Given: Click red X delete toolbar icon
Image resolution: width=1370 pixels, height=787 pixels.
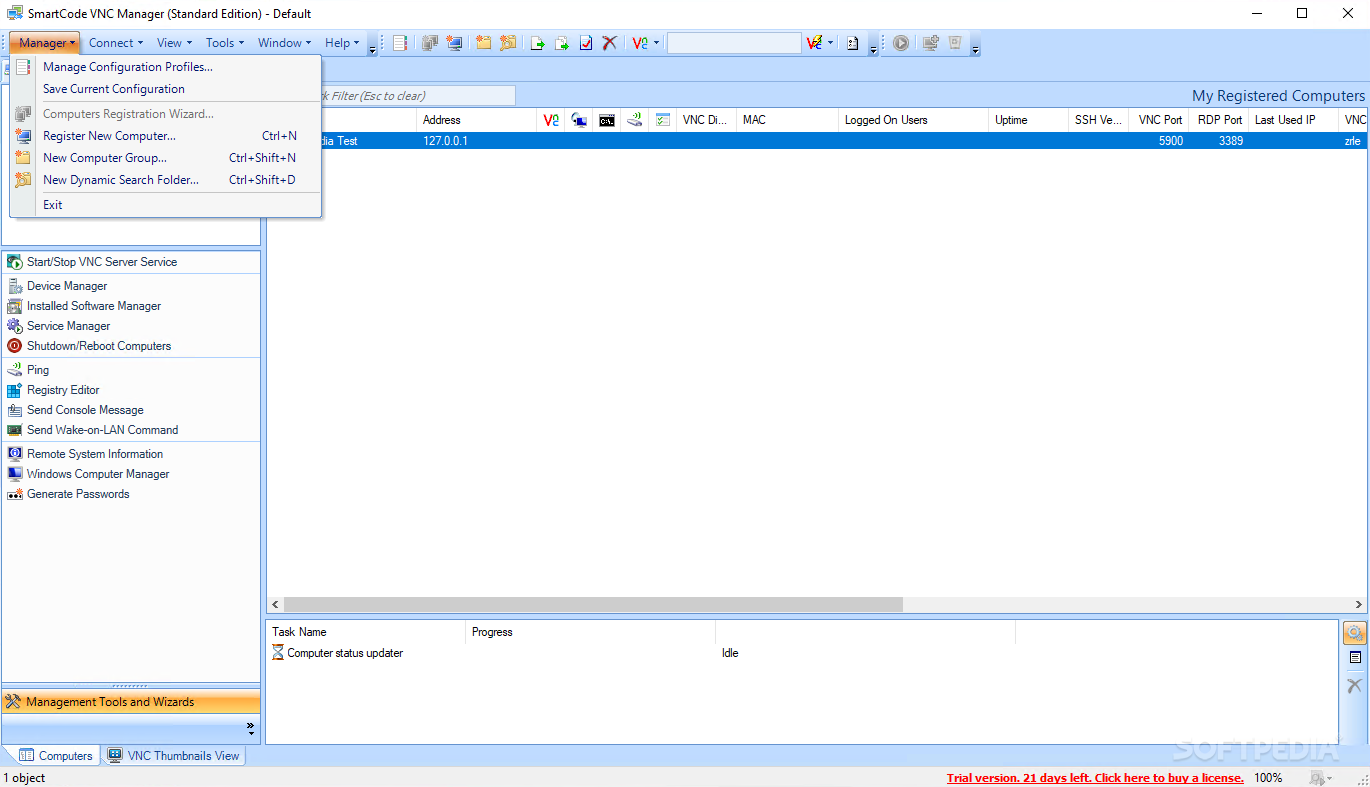Looking at the screenshot, I should point(609,43).
